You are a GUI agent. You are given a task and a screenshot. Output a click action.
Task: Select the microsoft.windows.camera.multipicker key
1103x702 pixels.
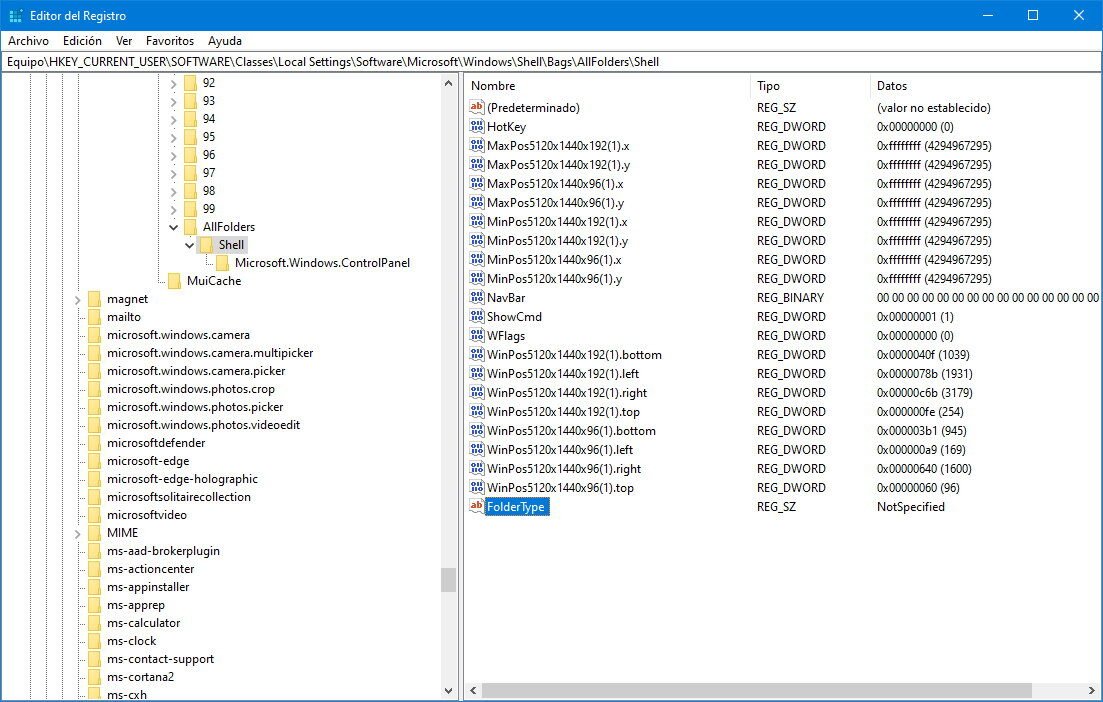210,353
